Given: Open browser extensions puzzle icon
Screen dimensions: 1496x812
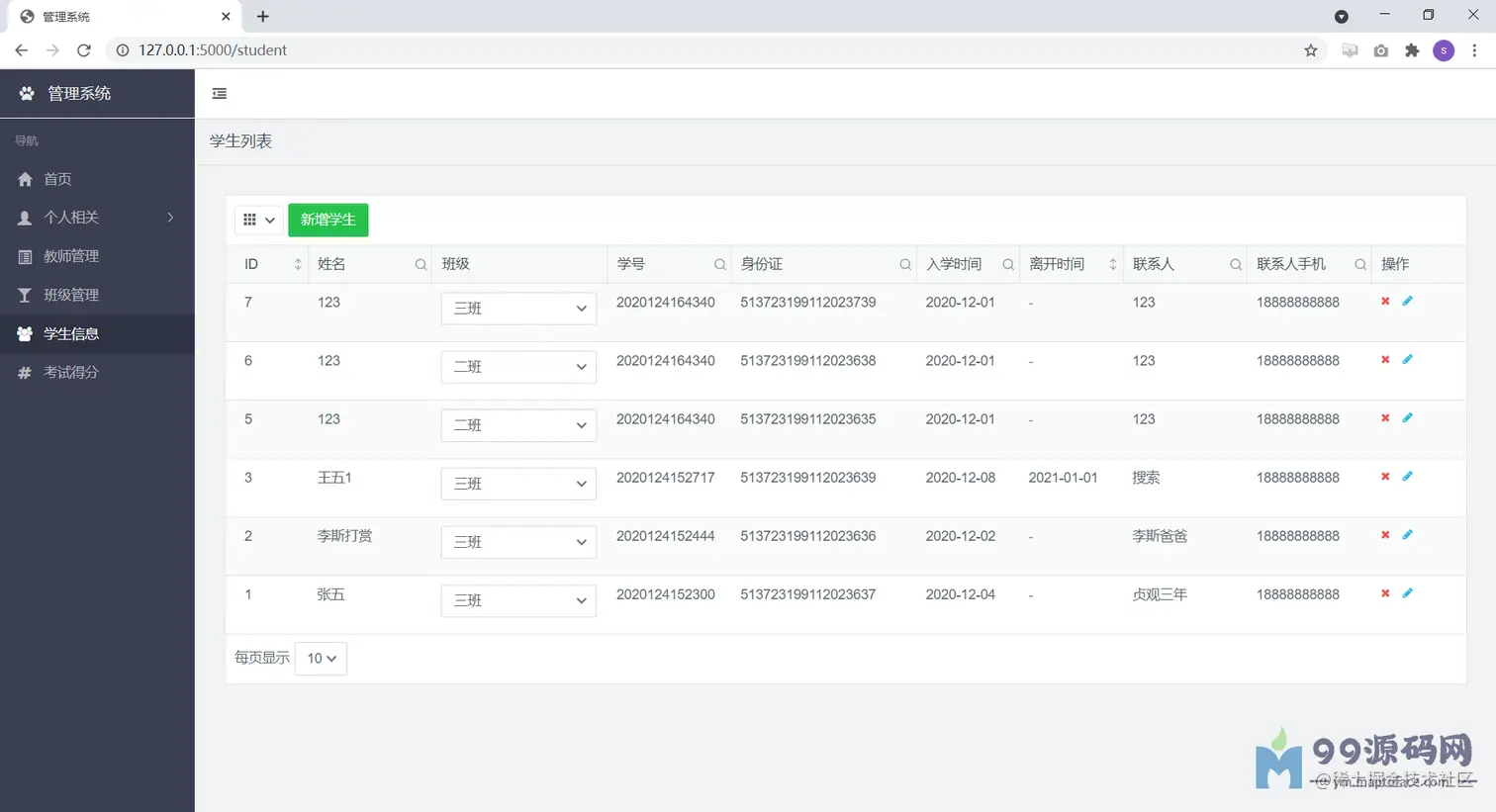Looking at the screenshot, I should (x=1412, y=50).
